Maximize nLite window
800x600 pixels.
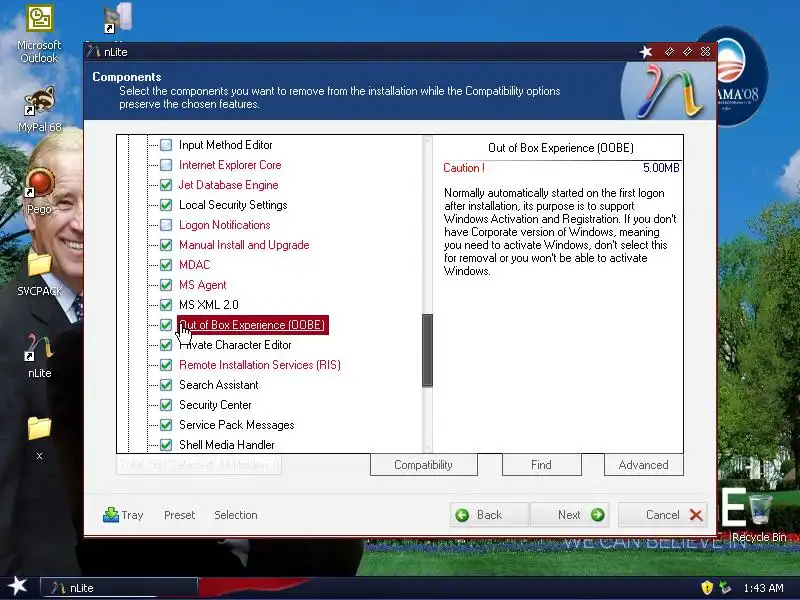[687, 52]
